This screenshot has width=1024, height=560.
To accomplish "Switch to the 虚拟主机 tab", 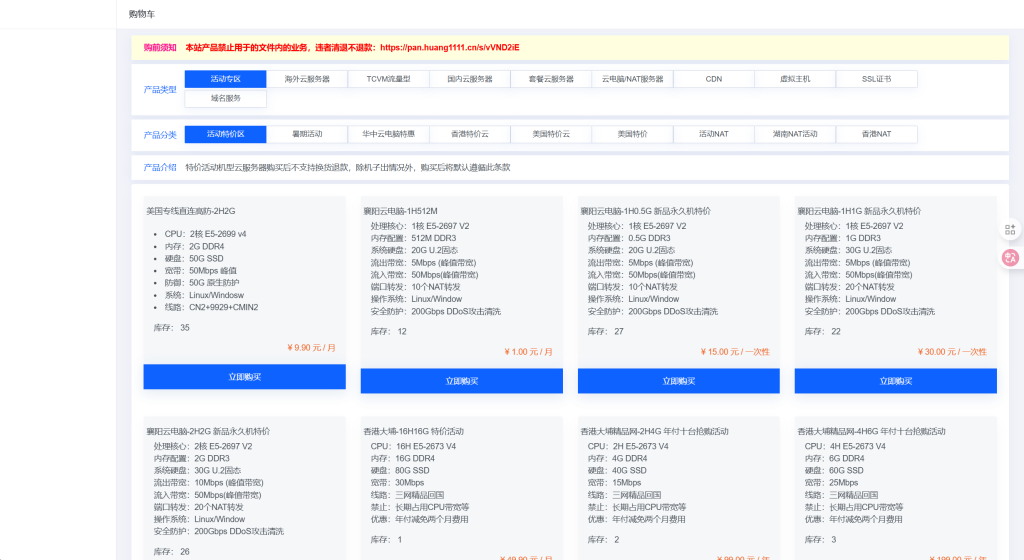I will [795, 79].
